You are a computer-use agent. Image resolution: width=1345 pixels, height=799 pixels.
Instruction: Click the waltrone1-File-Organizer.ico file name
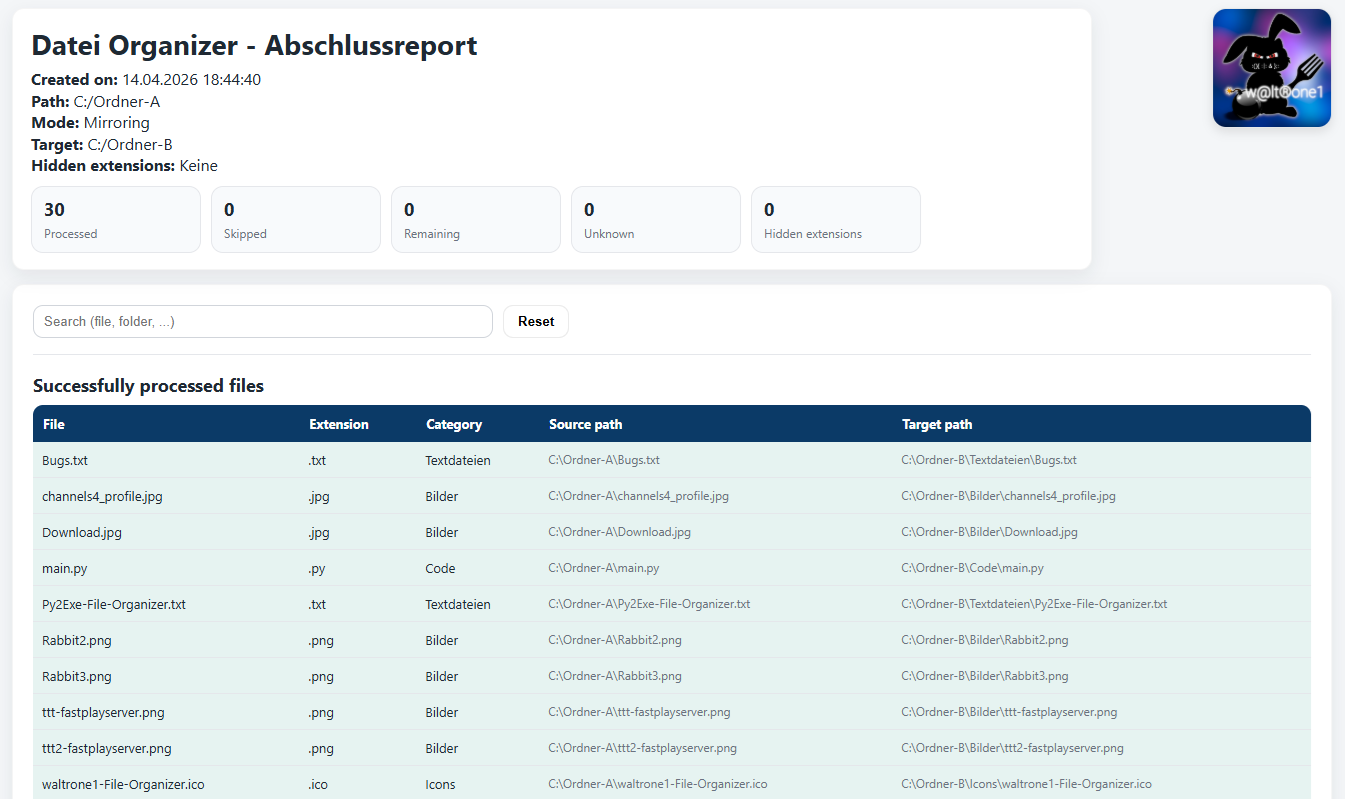123,785
